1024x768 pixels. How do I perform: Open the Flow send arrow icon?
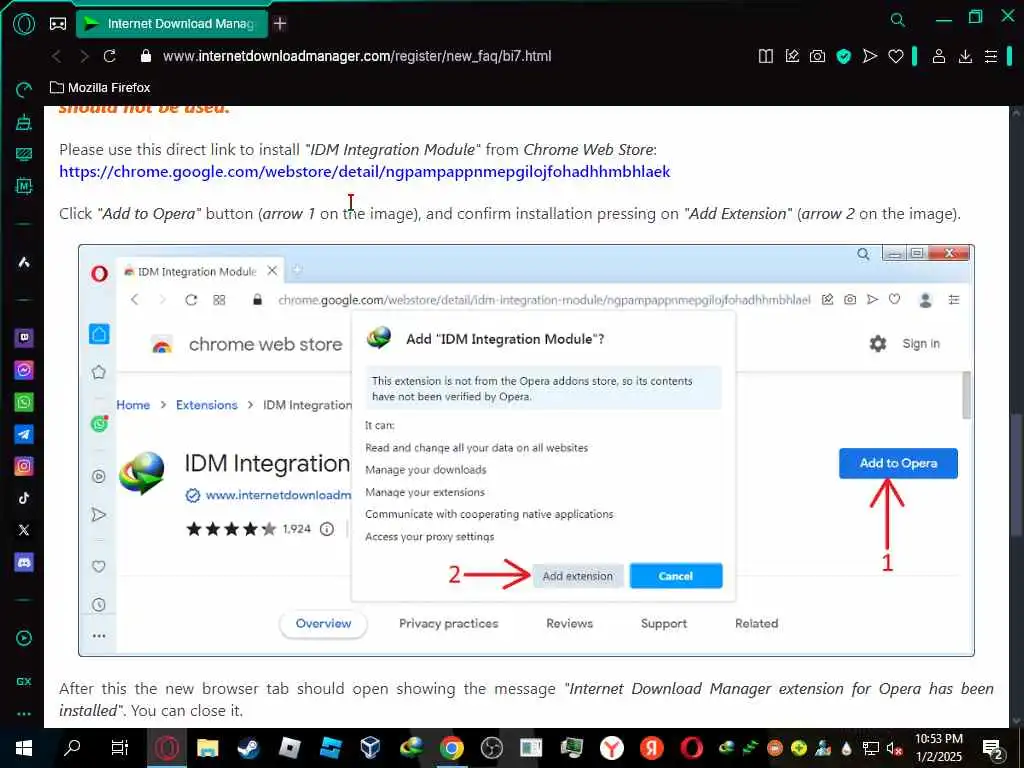pos(870,56)
